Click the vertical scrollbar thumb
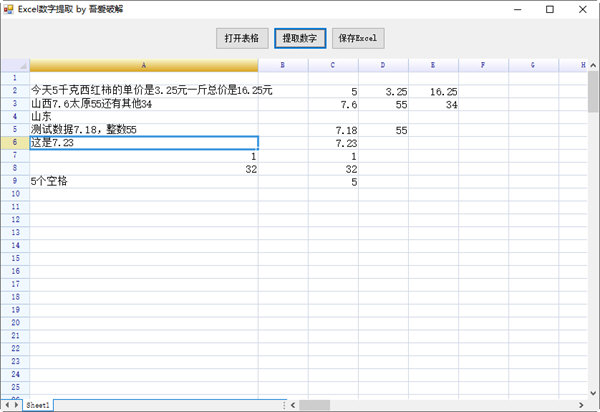 (593, 90)
